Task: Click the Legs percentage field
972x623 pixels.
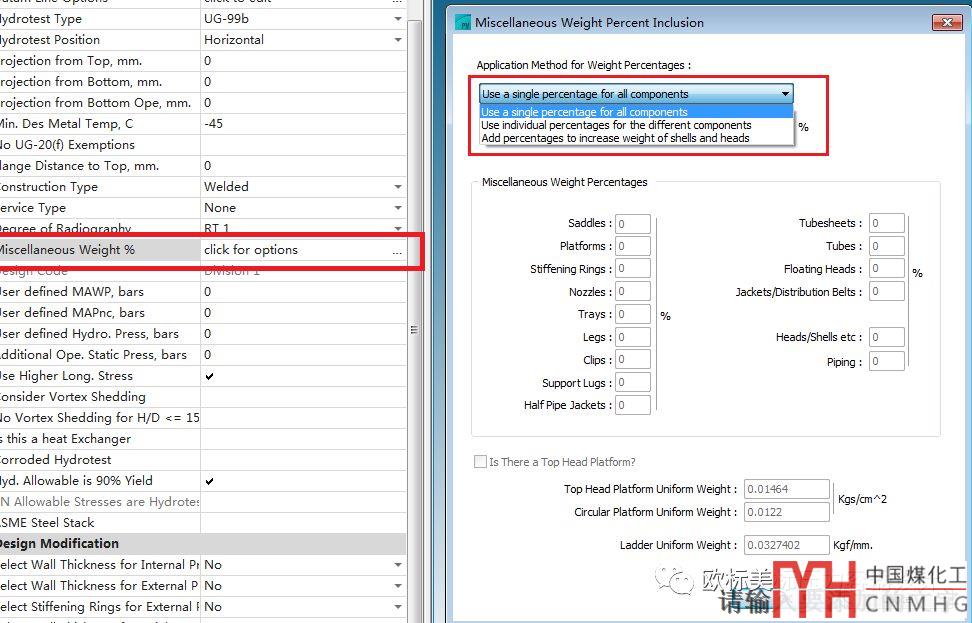Action: [x=633, y=337]
